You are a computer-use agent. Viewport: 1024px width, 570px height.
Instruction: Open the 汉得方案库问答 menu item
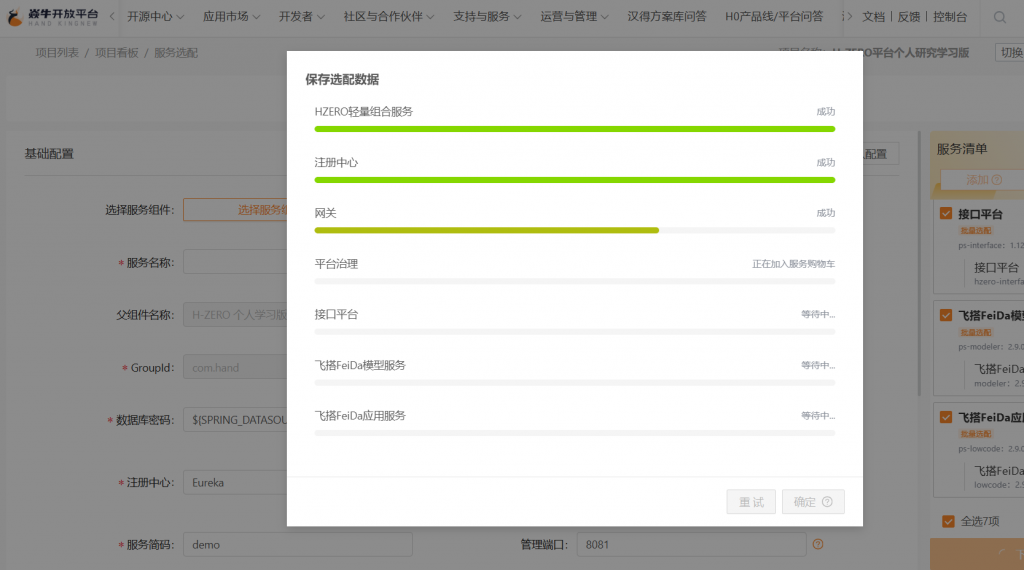coord(666,17)
